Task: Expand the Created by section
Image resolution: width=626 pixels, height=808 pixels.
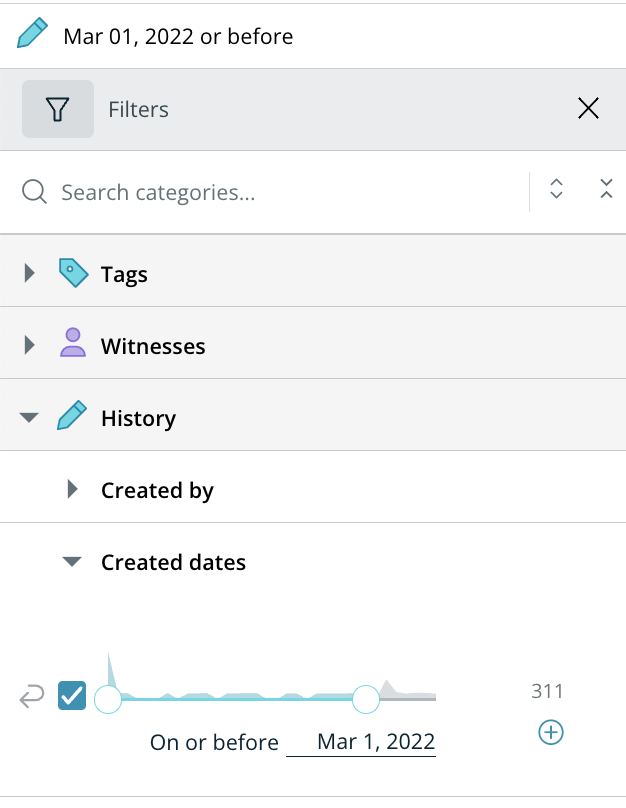Action: 73,490
